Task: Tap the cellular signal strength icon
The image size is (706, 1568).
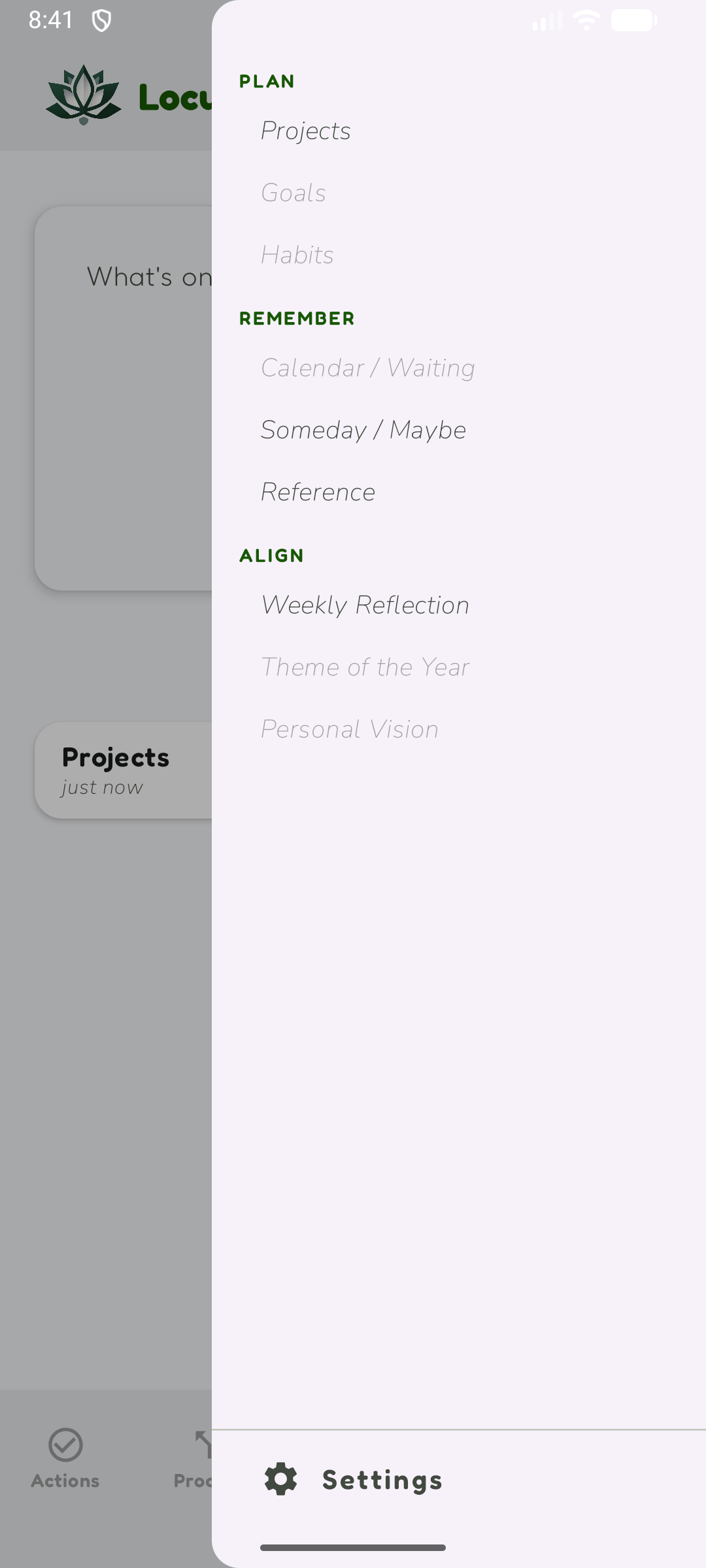Action: click(546, 21)
